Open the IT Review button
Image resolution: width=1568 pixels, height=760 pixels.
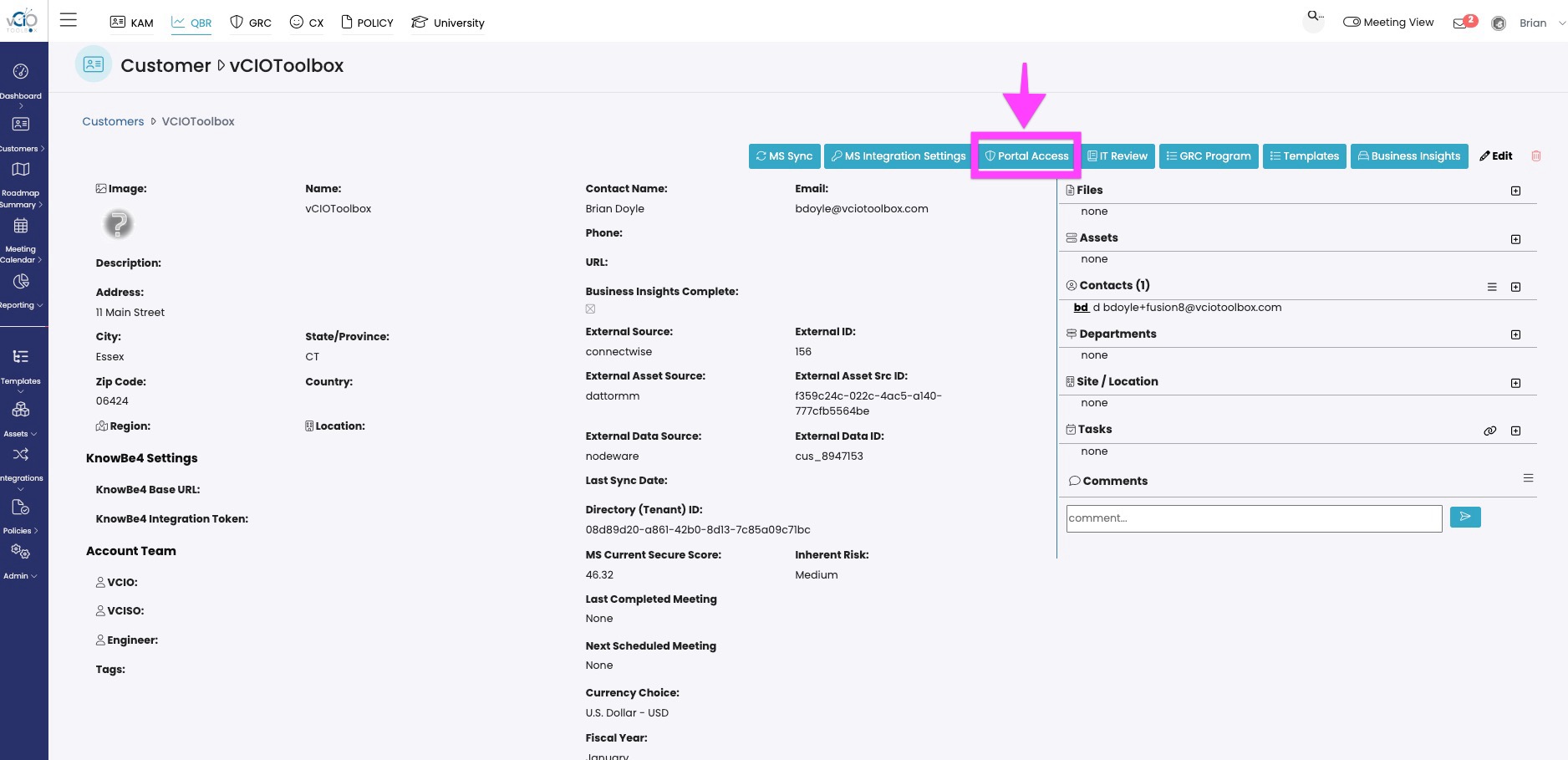pyautogui.click(x=1117, y=156)
